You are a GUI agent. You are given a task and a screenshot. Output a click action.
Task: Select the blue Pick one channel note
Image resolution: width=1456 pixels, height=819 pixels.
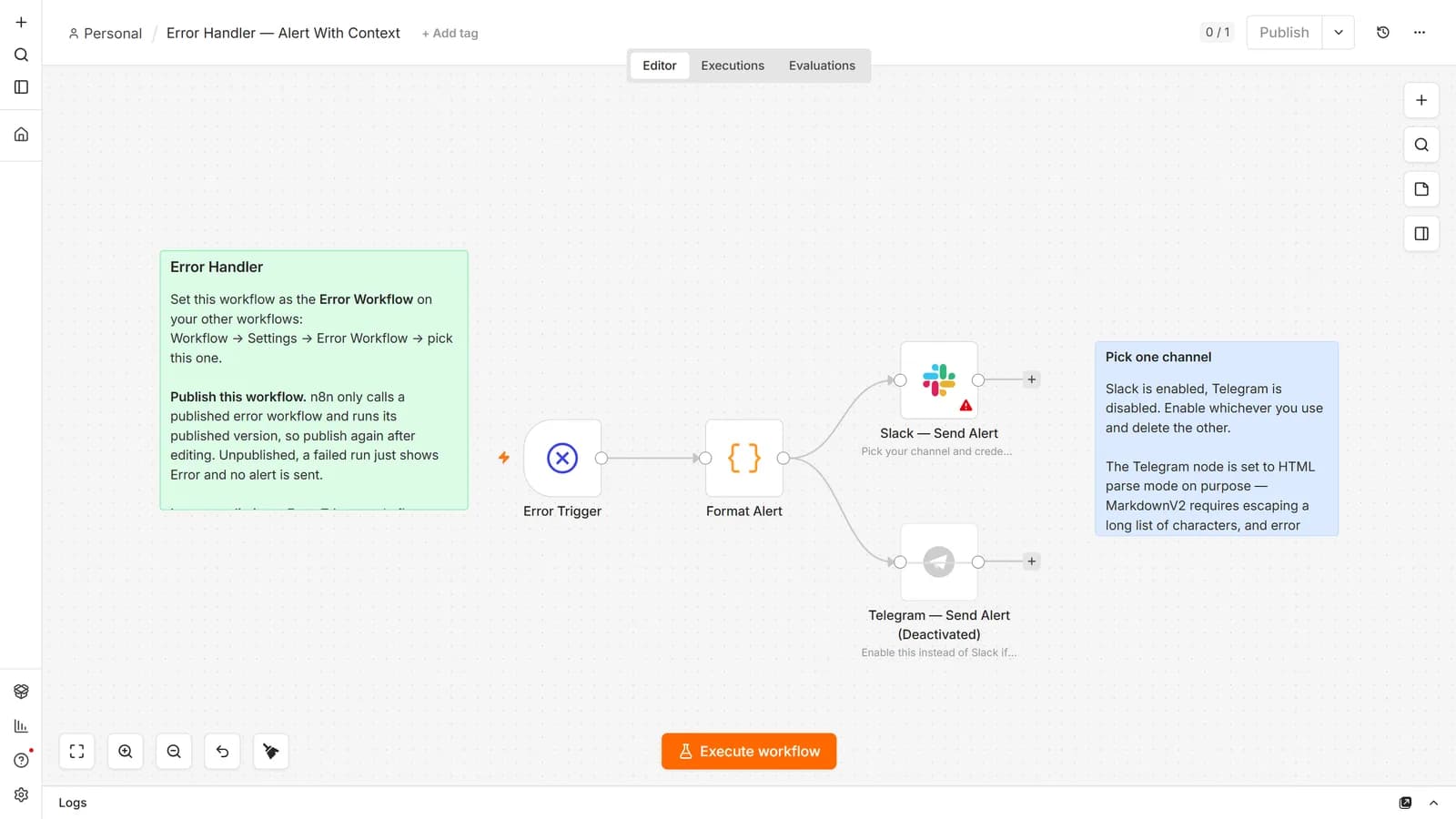click(1217, 439)
